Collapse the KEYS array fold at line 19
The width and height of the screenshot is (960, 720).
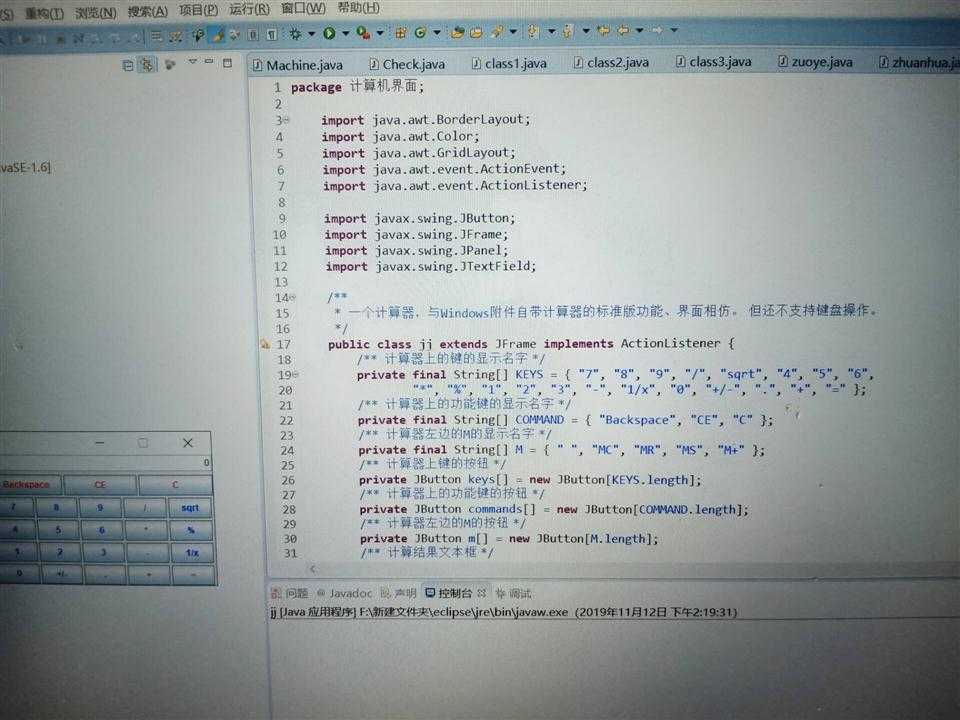[x=296, y=374]
